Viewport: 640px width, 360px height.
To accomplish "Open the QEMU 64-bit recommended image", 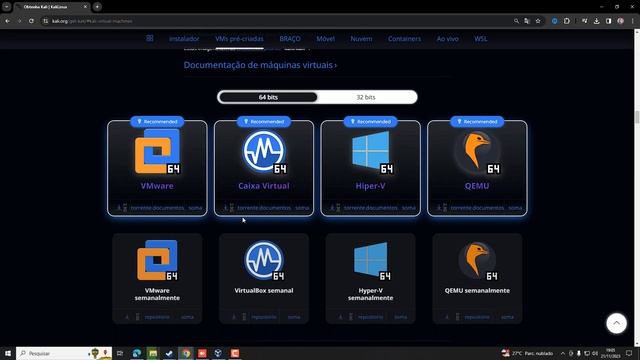I will point(477,168).
